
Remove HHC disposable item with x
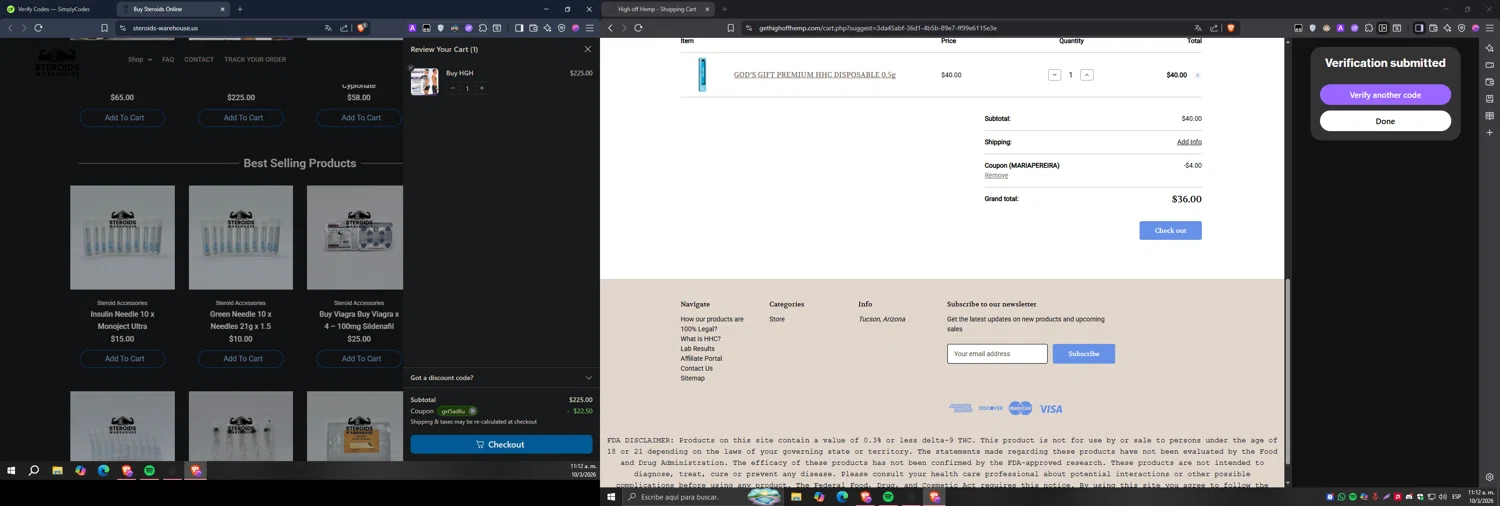point(1197,75)
